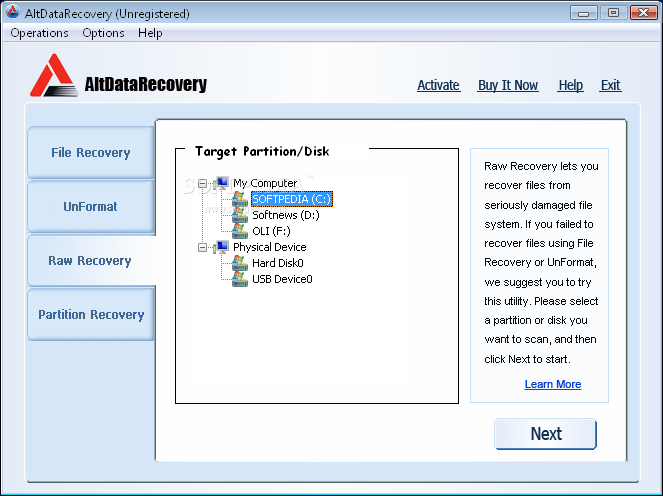Select the Physical Device label
Image resolution: width=663 pixels, height=496 pixels.
click(x=270, y=247)
